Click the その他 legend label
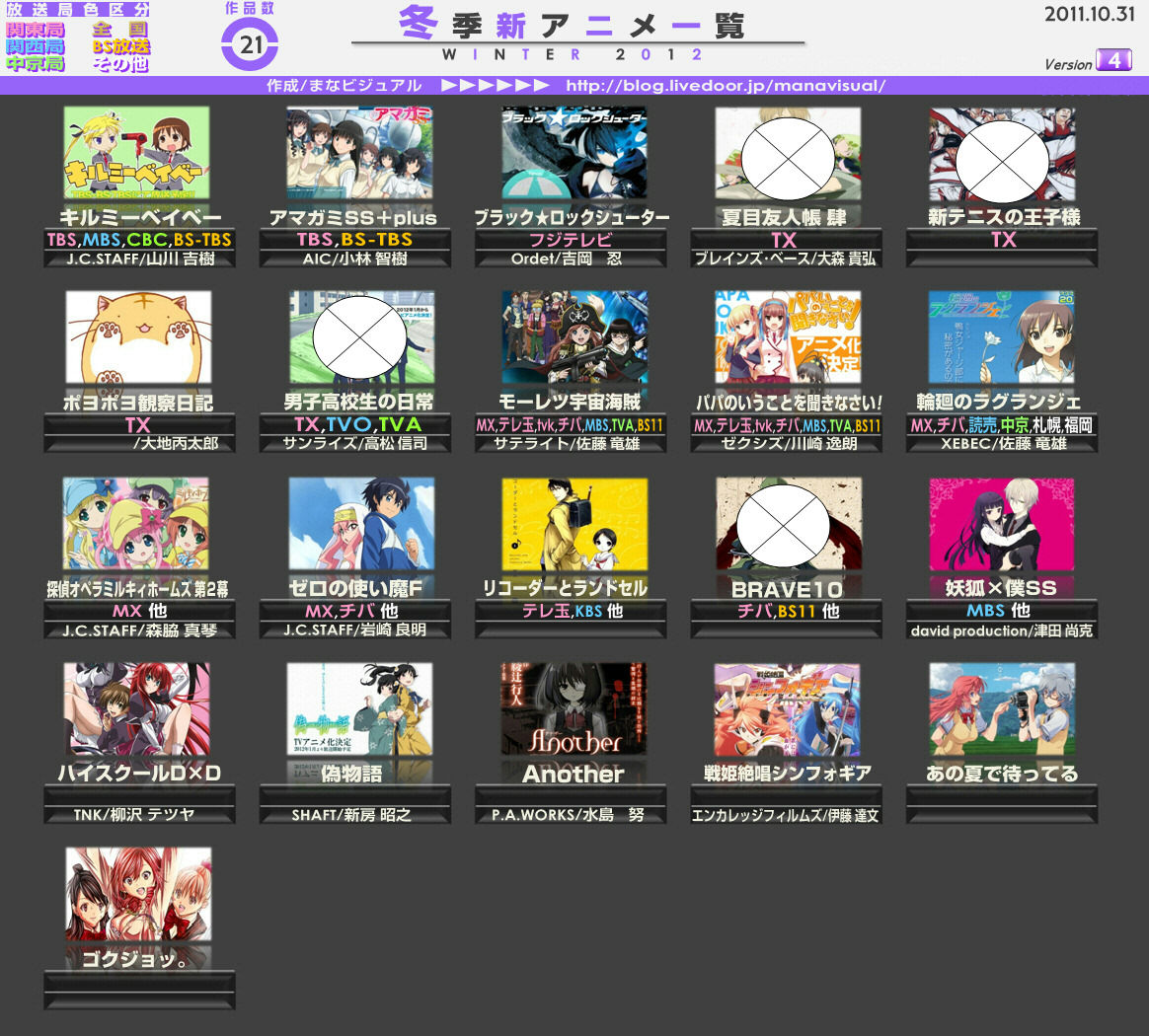Screen dimensions: 1149x1036 [x=120, y=64]
